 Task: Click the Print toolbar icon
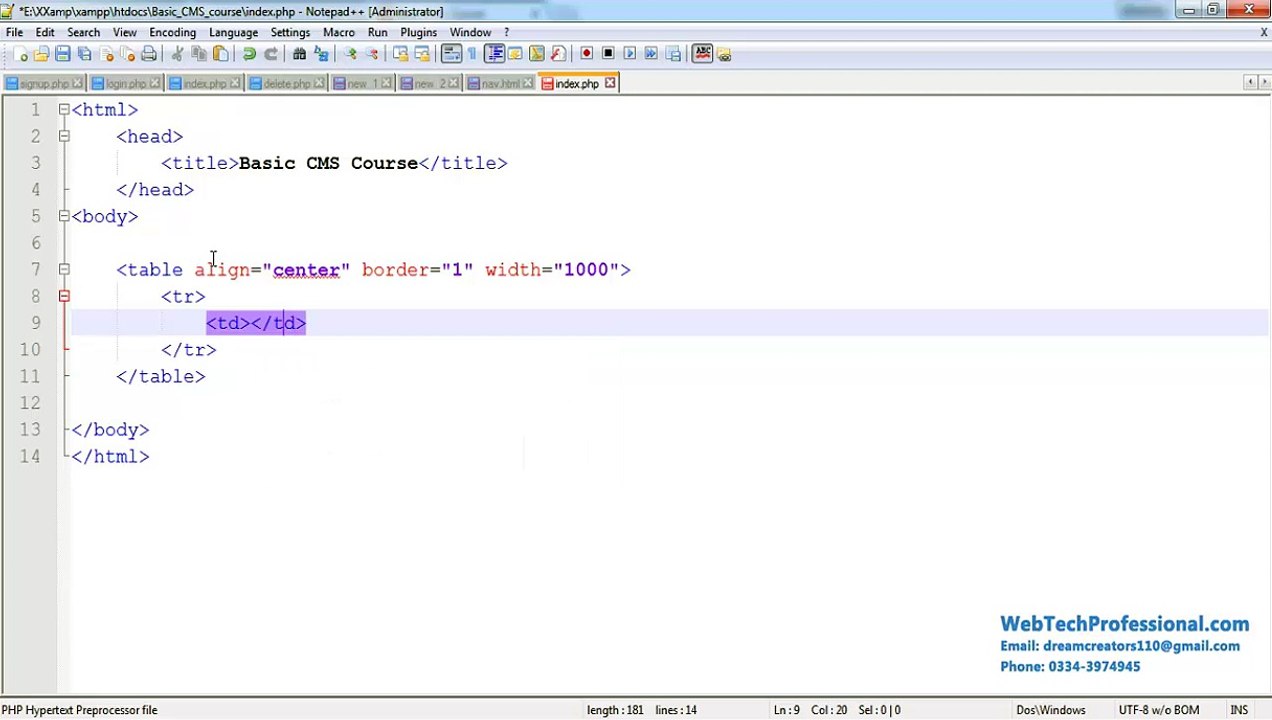(149, 54)
